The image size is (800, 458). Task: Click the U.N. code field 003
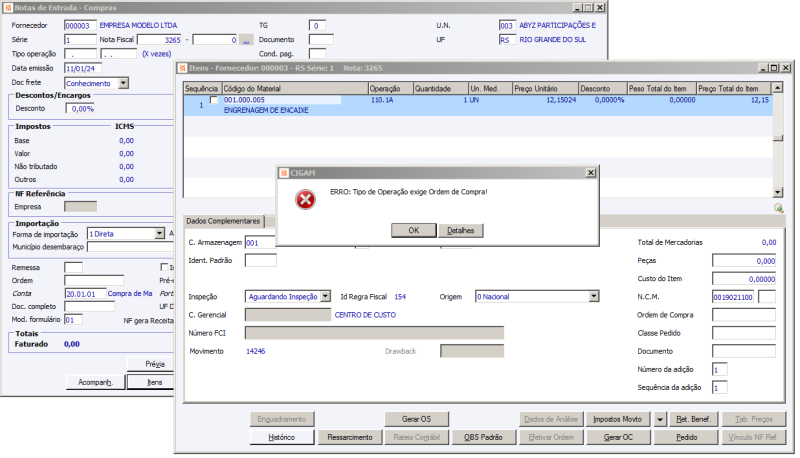[x=507, y=26]
